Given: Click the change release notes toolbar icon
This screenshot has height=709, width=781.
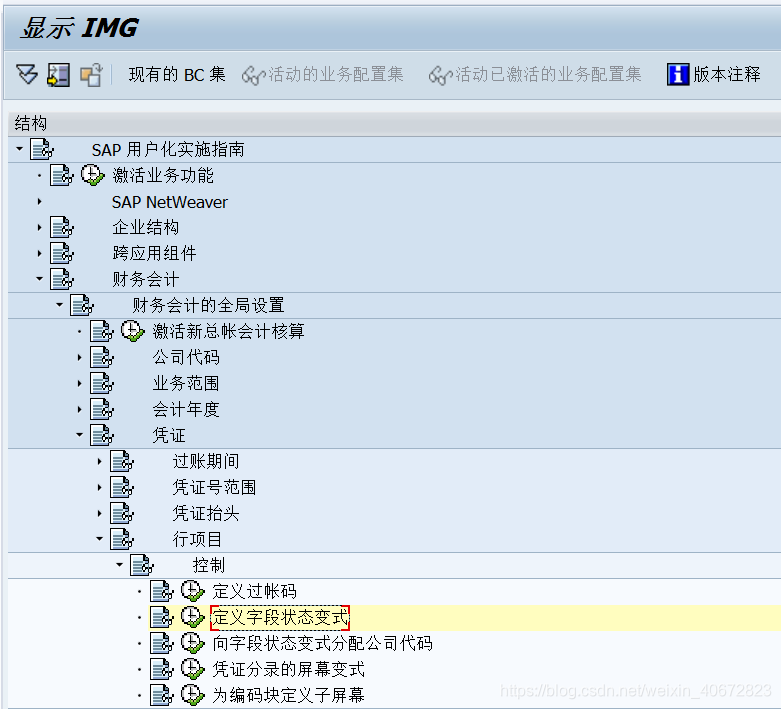Looking at the screenshot, I should (x=91, y=75).
